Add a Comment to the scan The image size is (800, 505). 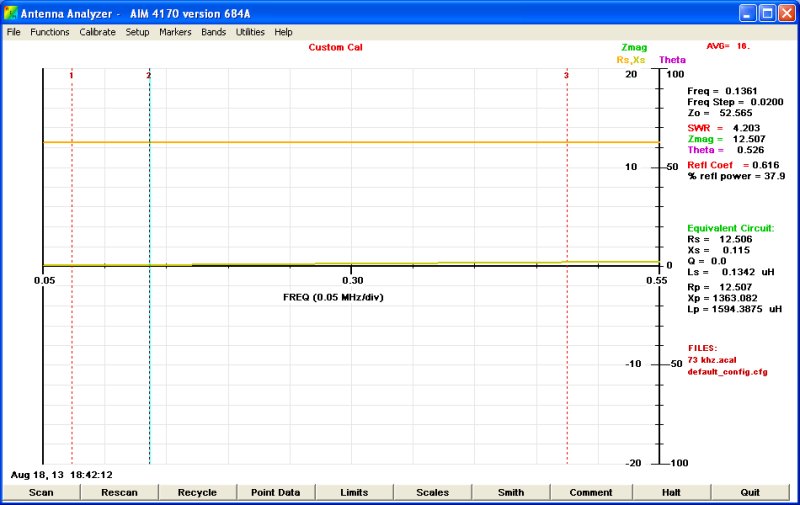(590, 492)
